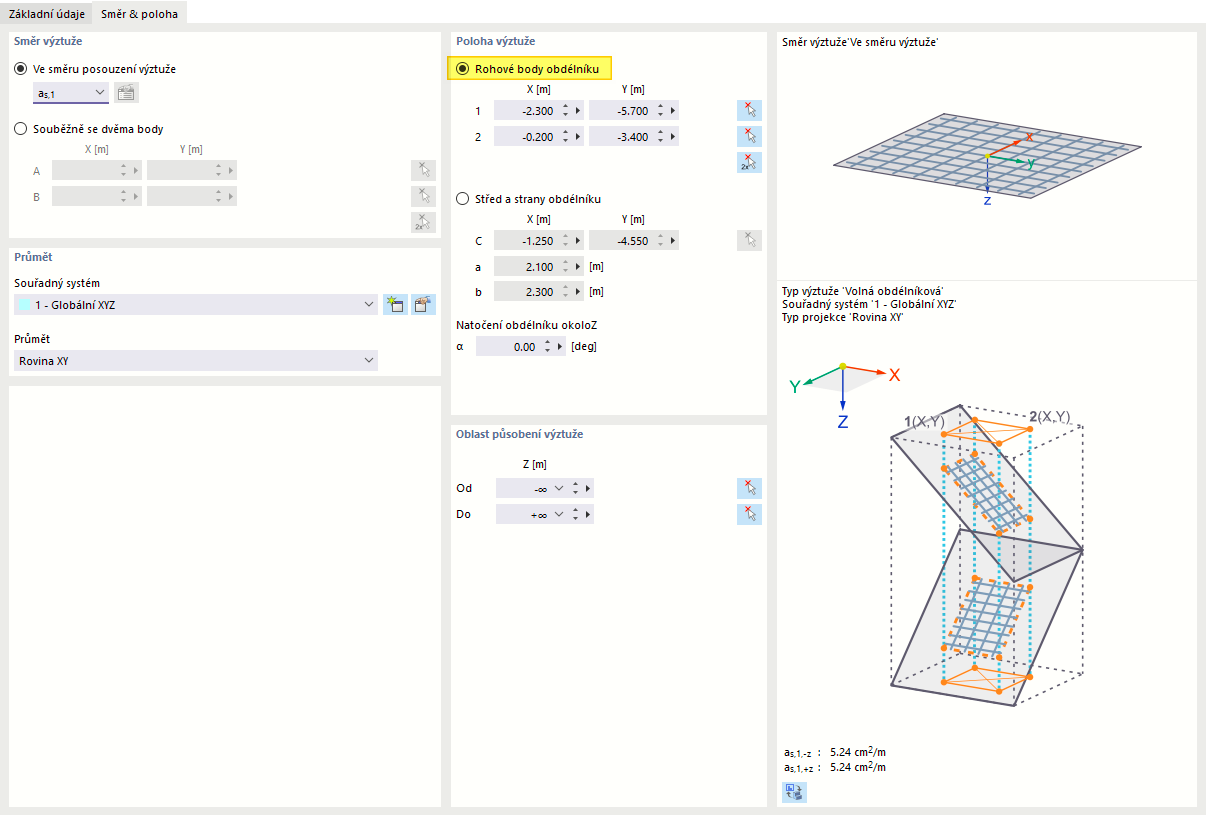Expand arrow menu next to point 1 X field
The height and width of the screenshot is (815, 1206).
point(578,111)
